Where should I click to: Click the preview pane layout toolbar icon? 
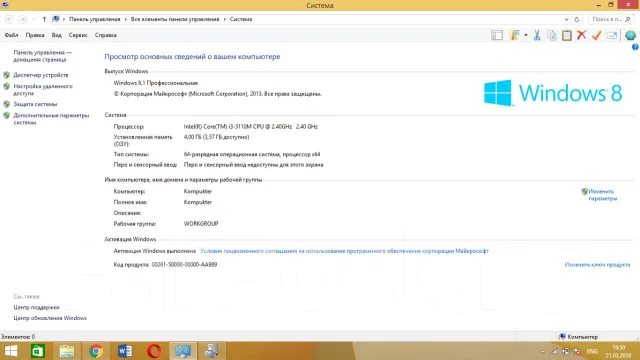pyautogui.click(x=497, y=36)
